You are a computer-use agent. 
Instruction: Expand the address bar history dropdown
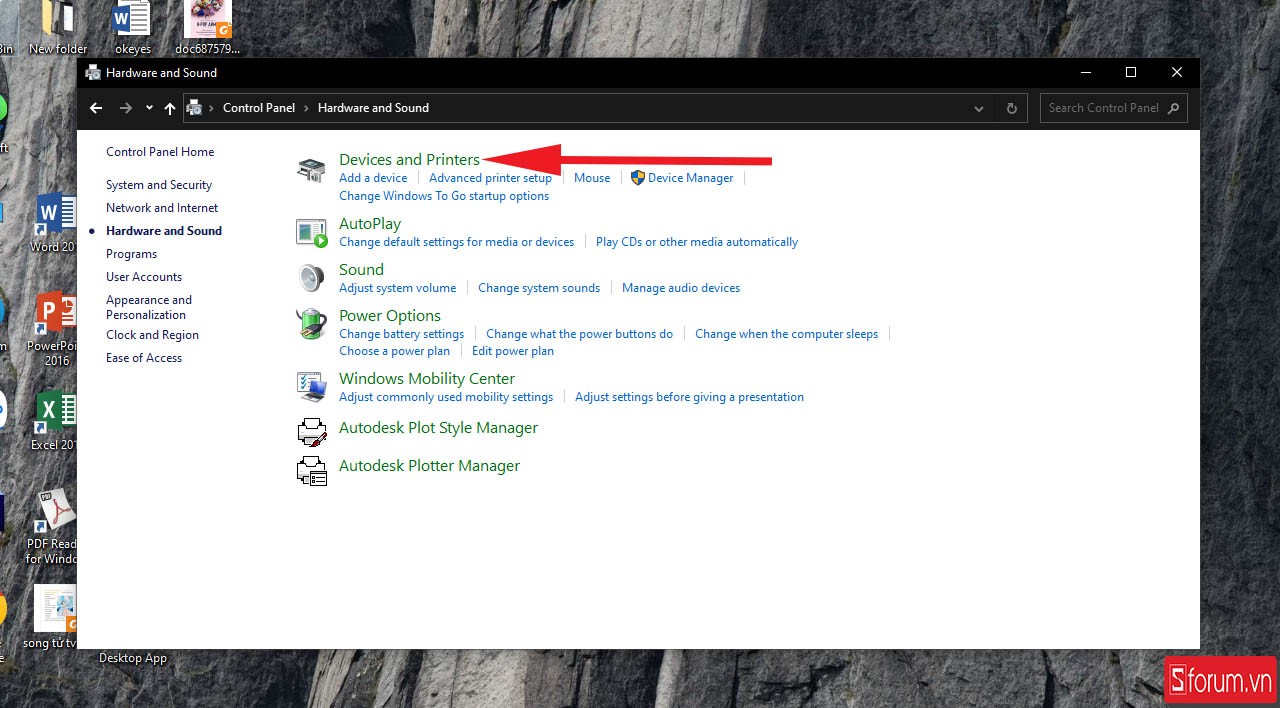pos(979,108)
